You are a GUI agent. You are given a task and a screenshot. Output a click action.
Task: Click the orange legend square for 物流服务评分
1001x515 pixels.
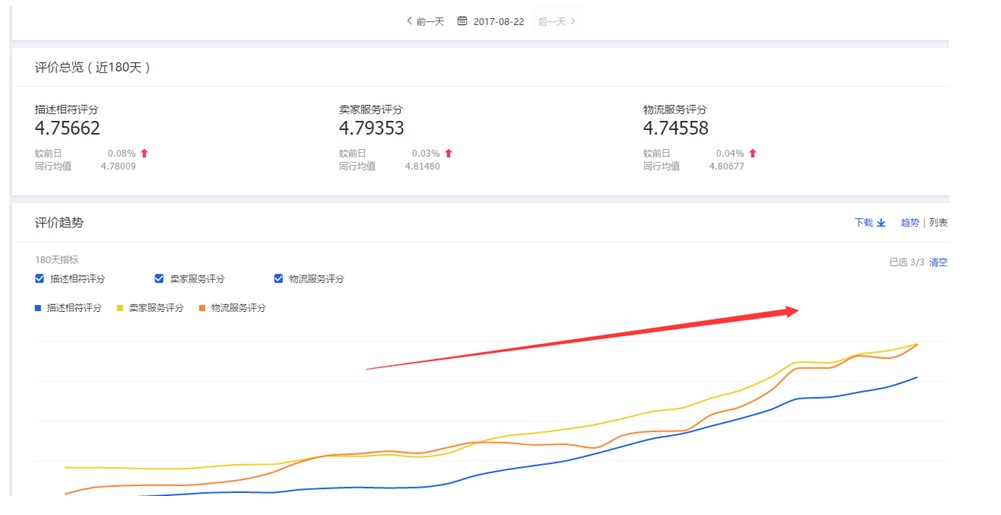pos(202,308)
